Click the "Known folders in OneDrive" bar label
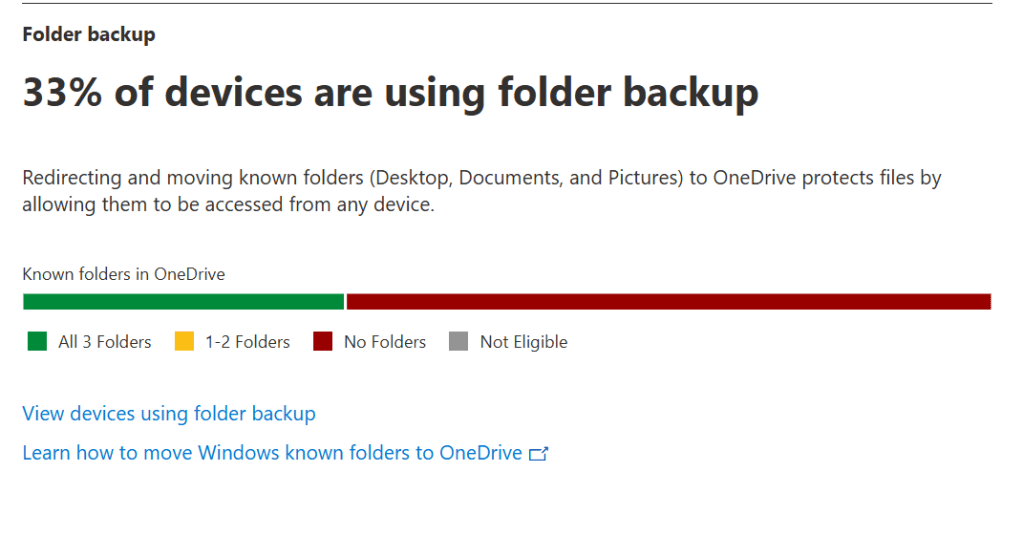Image resolution: width=1023 pixels, height=536 pixels. click(x=124, y=274)
